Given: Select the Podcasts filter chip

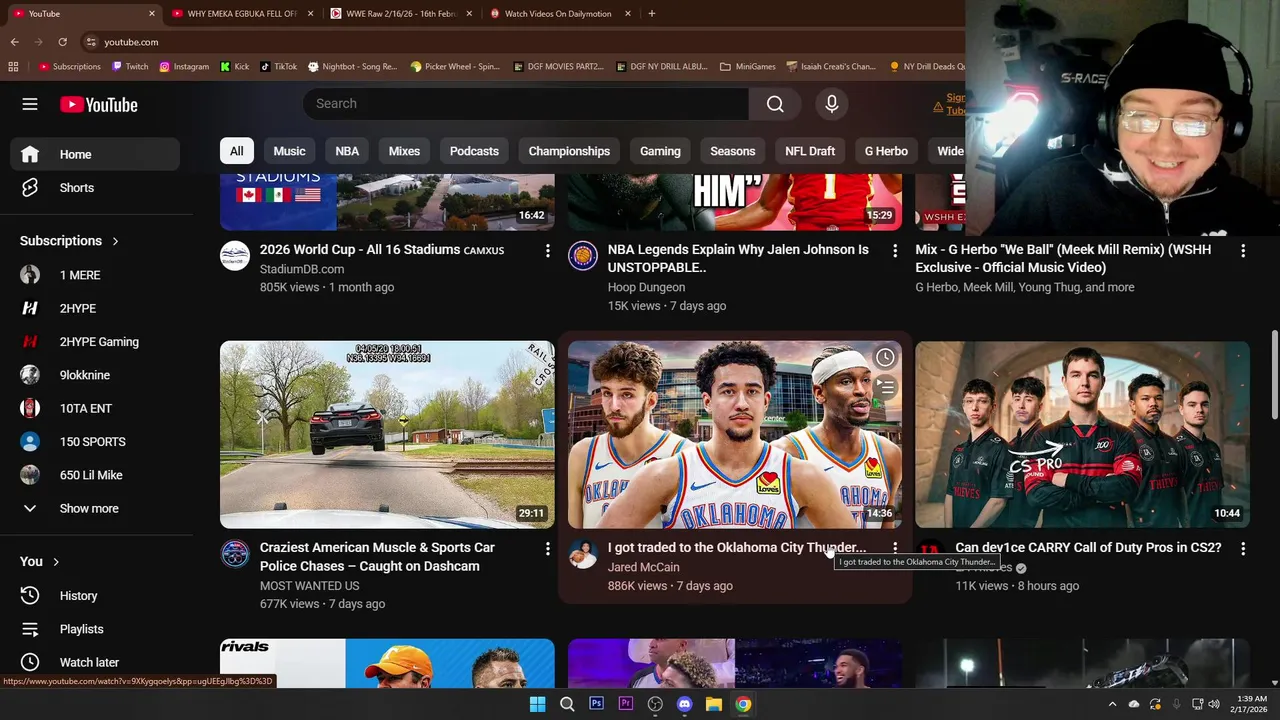Looking at the screenshot, I should pos(474,151).
